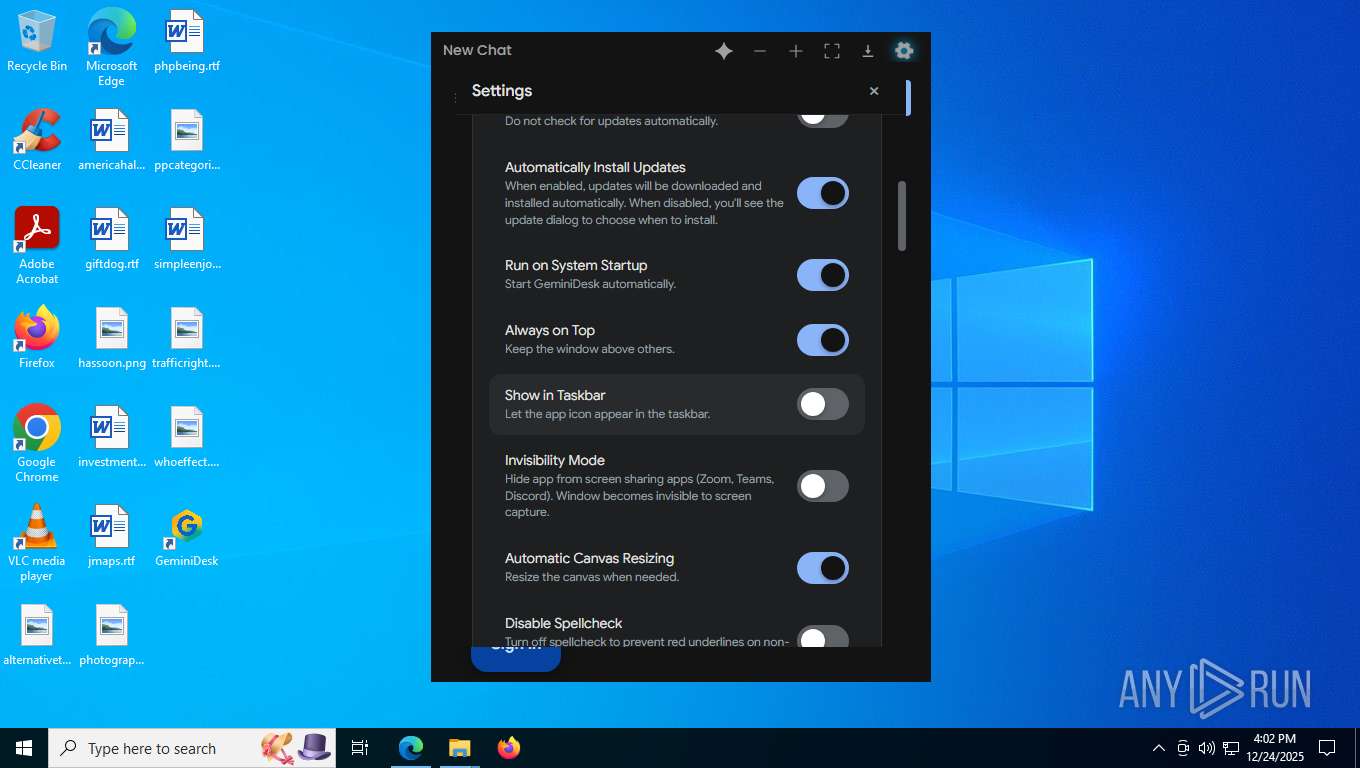Select the hassoon.png desktop file

point(111,338)
